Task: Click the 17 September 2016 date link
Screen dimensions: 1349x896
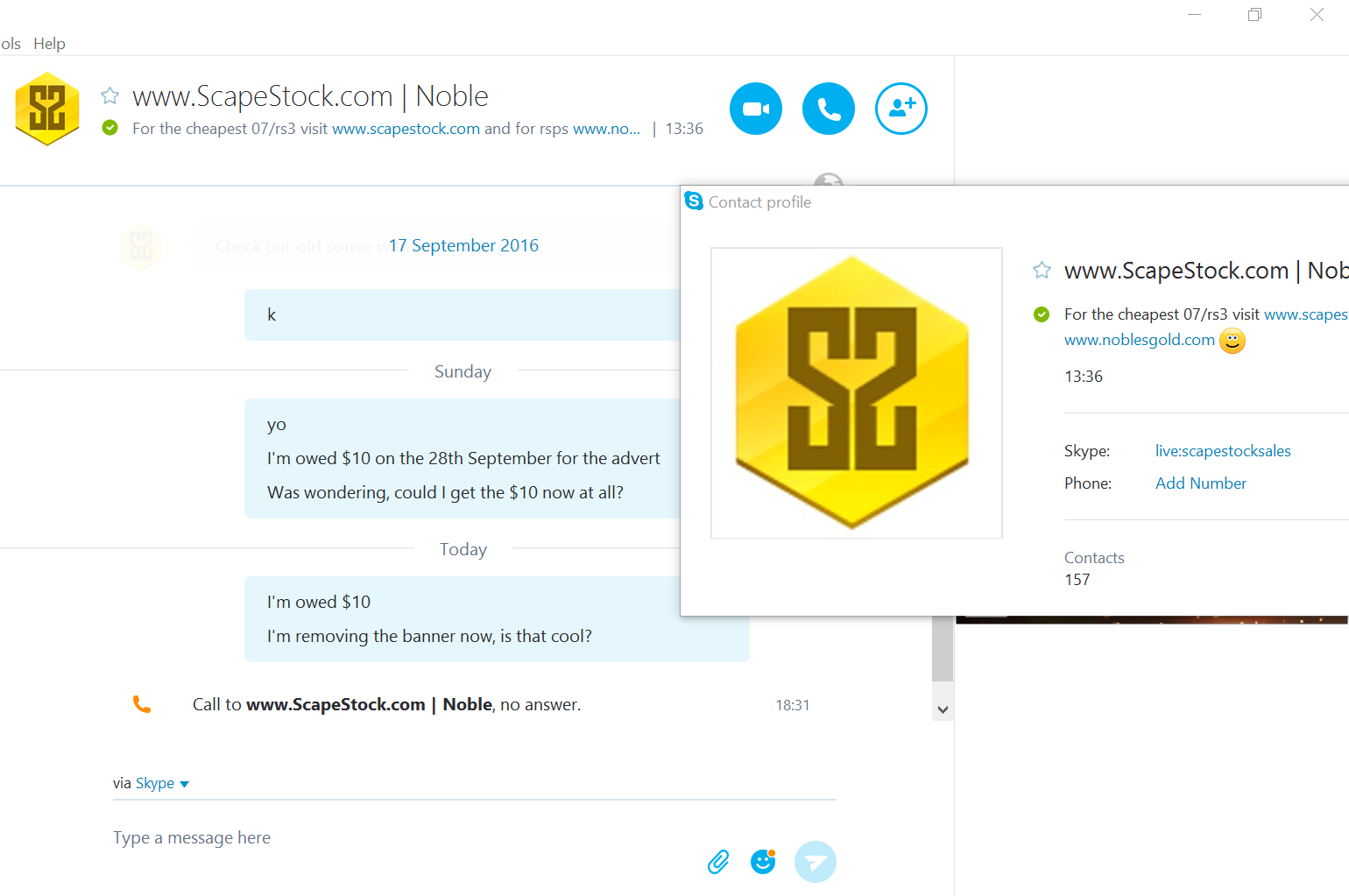Action: click(463, 246)
